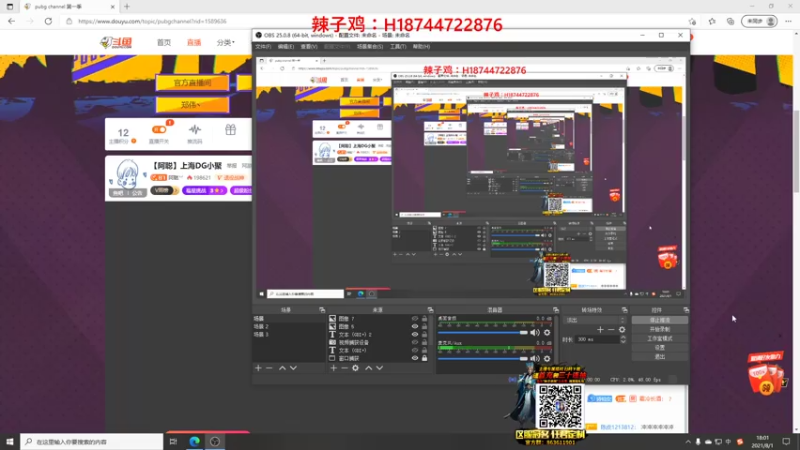
Task: Pop out the audio mixer dock icon
Action: (x=556, y=310)
